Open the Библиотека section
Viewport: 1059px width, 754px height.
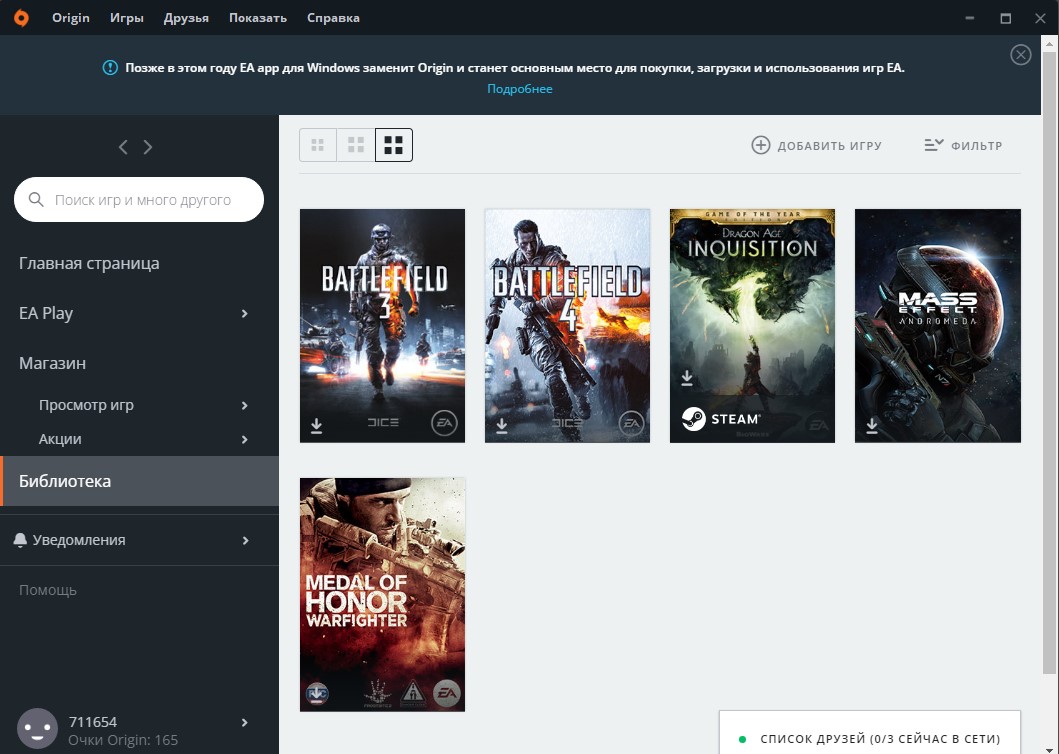(139, 481)
